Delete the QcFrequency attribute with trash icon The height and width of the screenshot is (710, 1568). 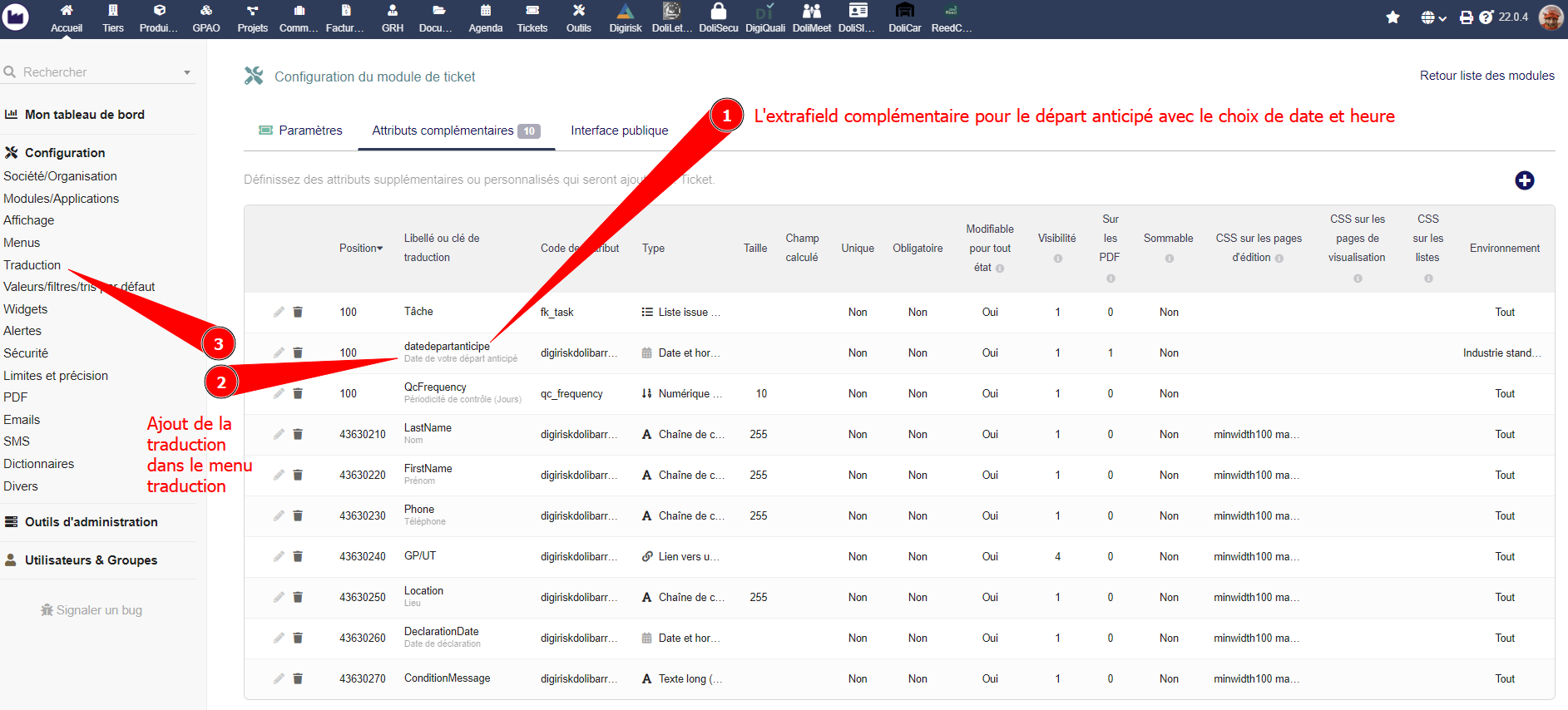(x=298, y=393)
